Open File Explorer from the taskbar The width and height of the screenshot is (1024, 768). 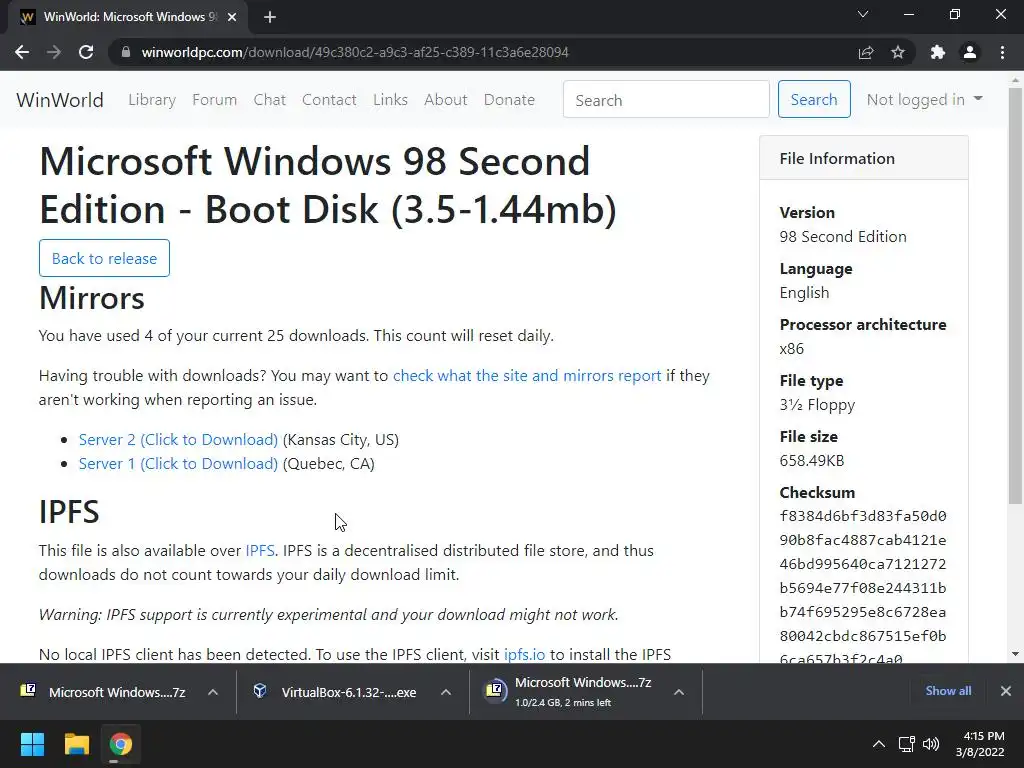76,744
